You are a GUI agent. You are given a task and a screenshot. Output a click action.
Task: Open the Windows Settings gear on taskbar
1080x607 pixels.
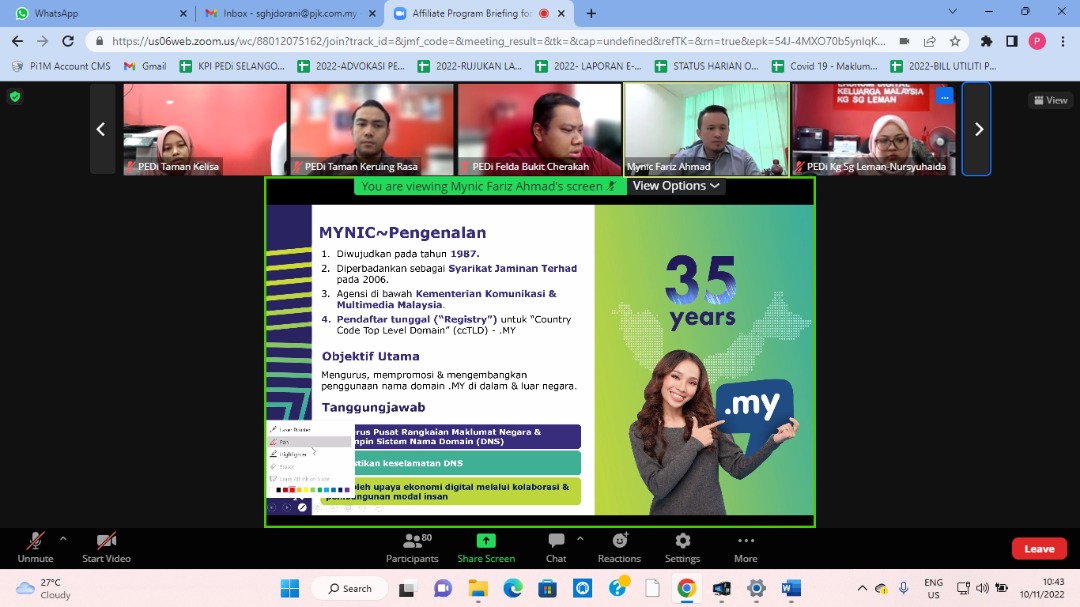click(756, 588)
